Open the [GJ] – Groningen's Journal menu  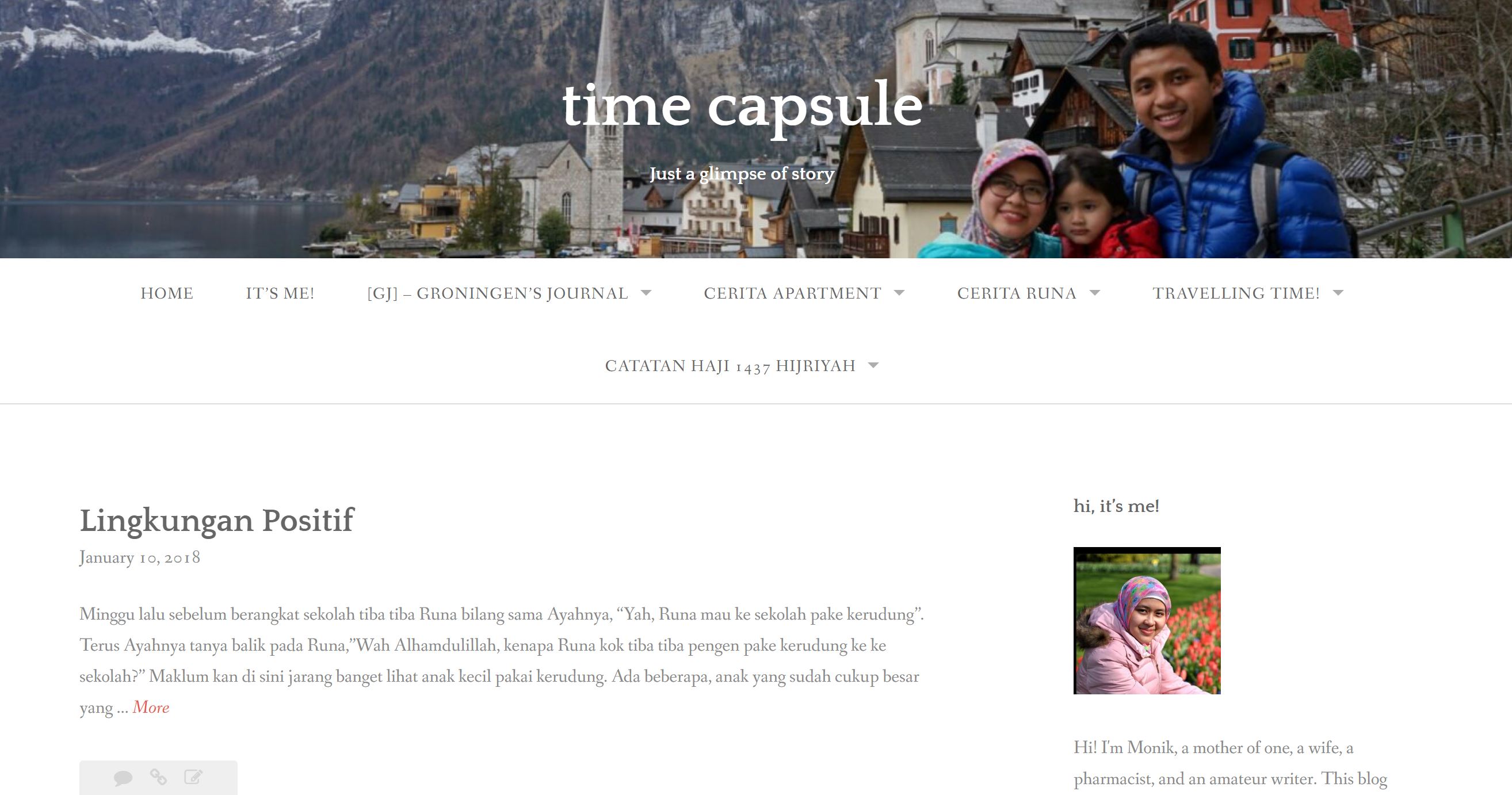coord(498,293)
